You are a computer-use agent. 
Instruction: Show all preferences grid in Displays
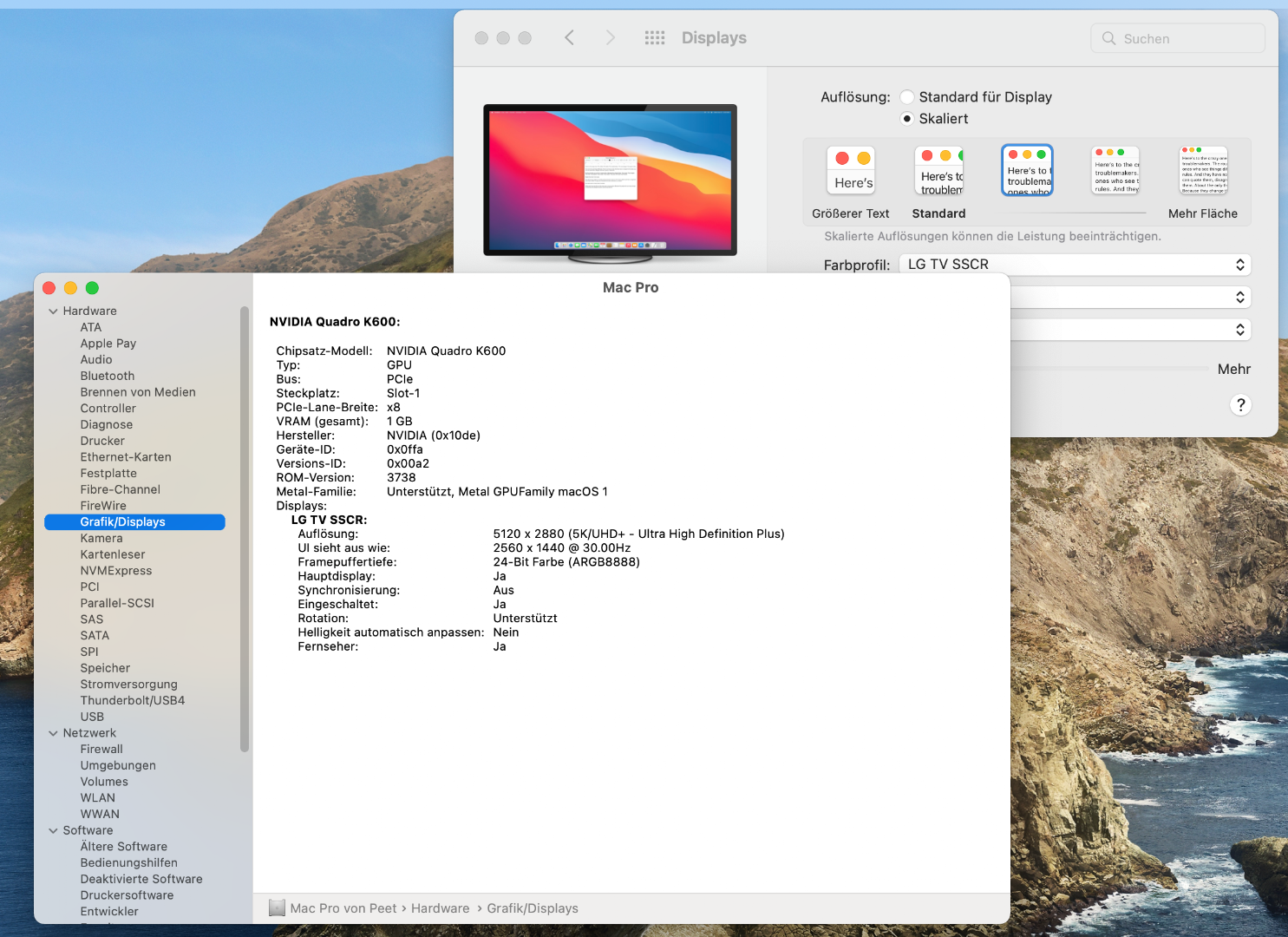tap(655, 37)
